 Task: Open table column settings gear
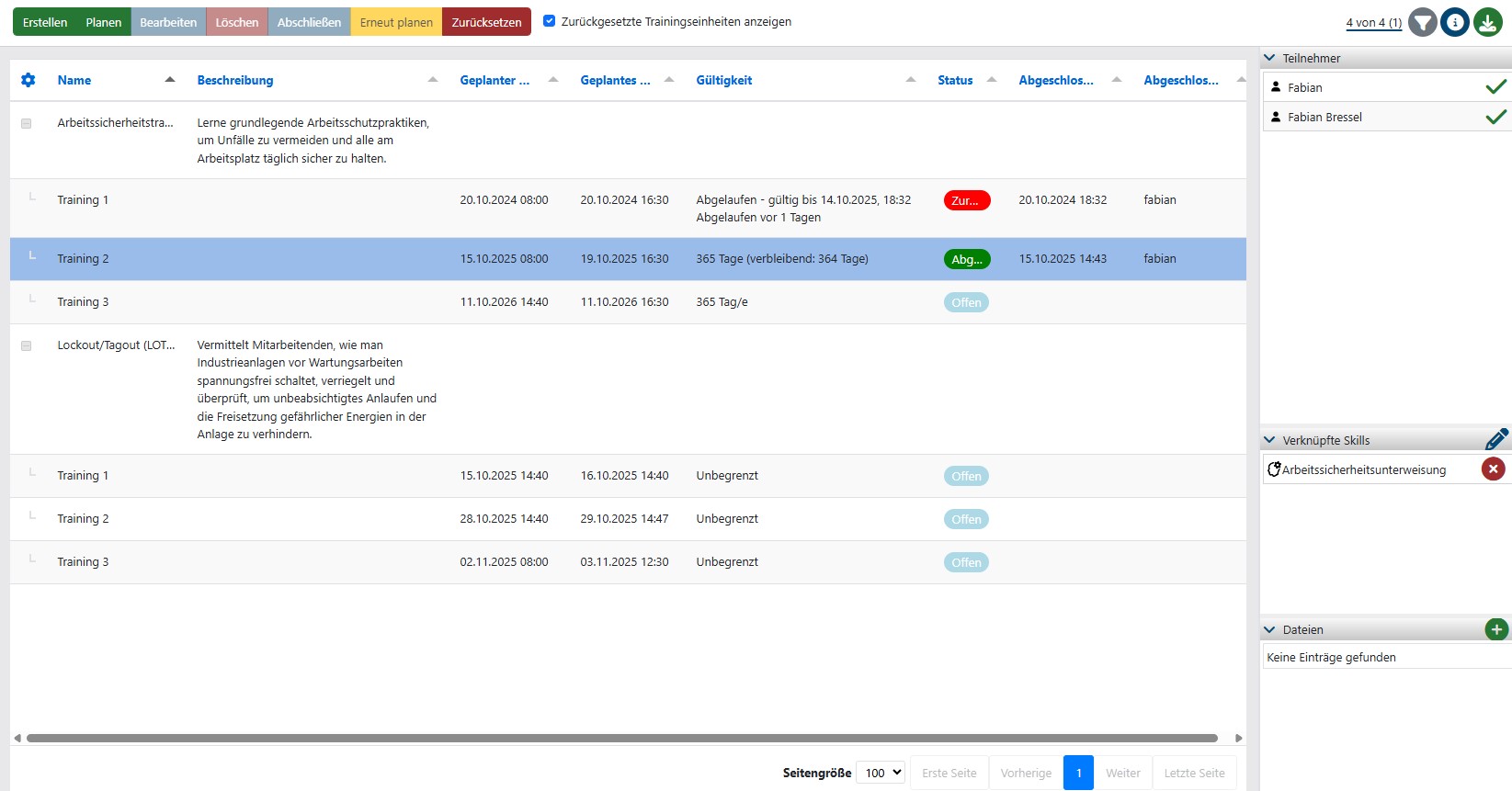(28, 80)
